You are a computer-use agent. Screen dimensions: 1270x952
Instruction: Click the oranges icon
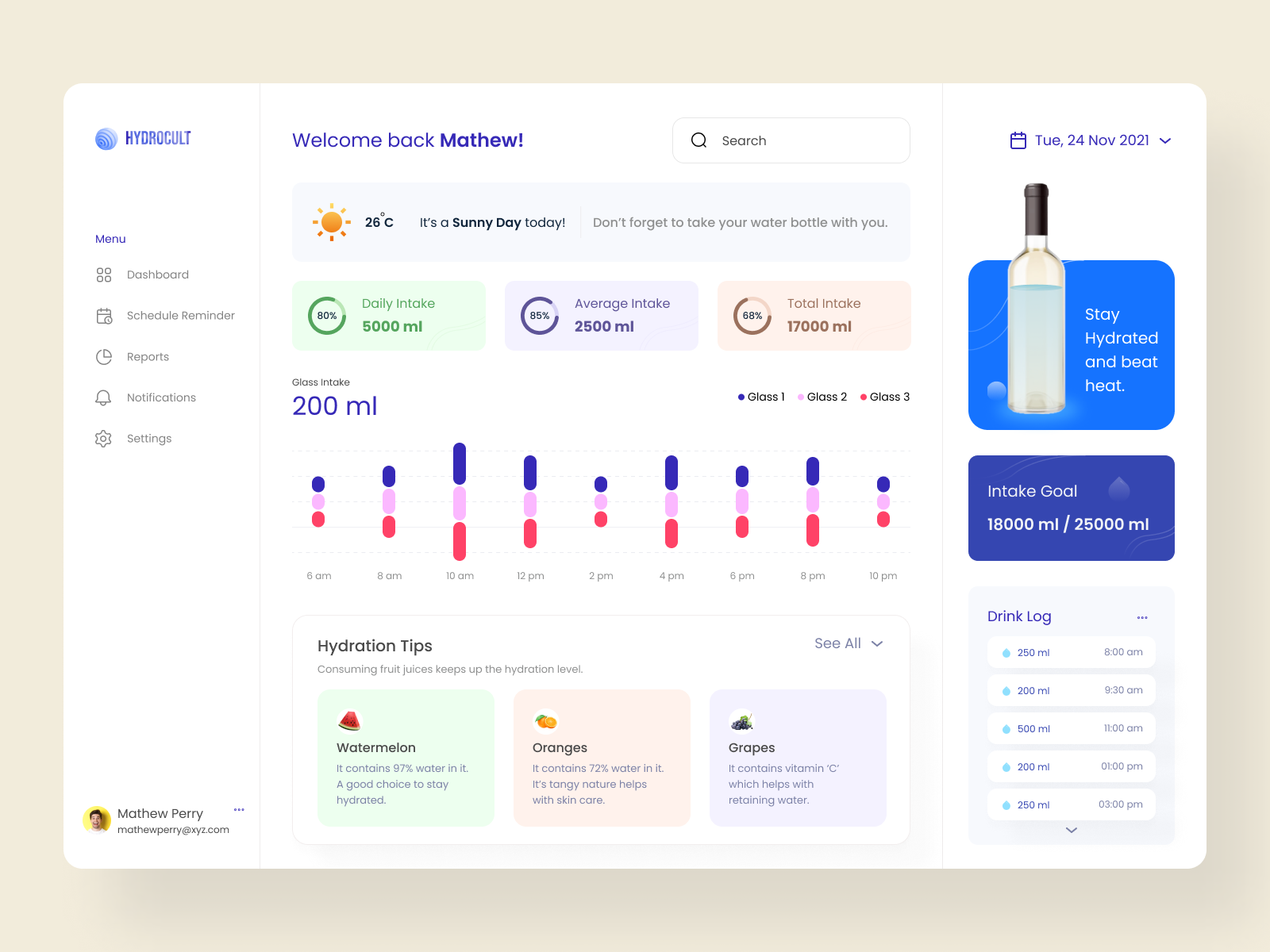click(x=545, y=721)
